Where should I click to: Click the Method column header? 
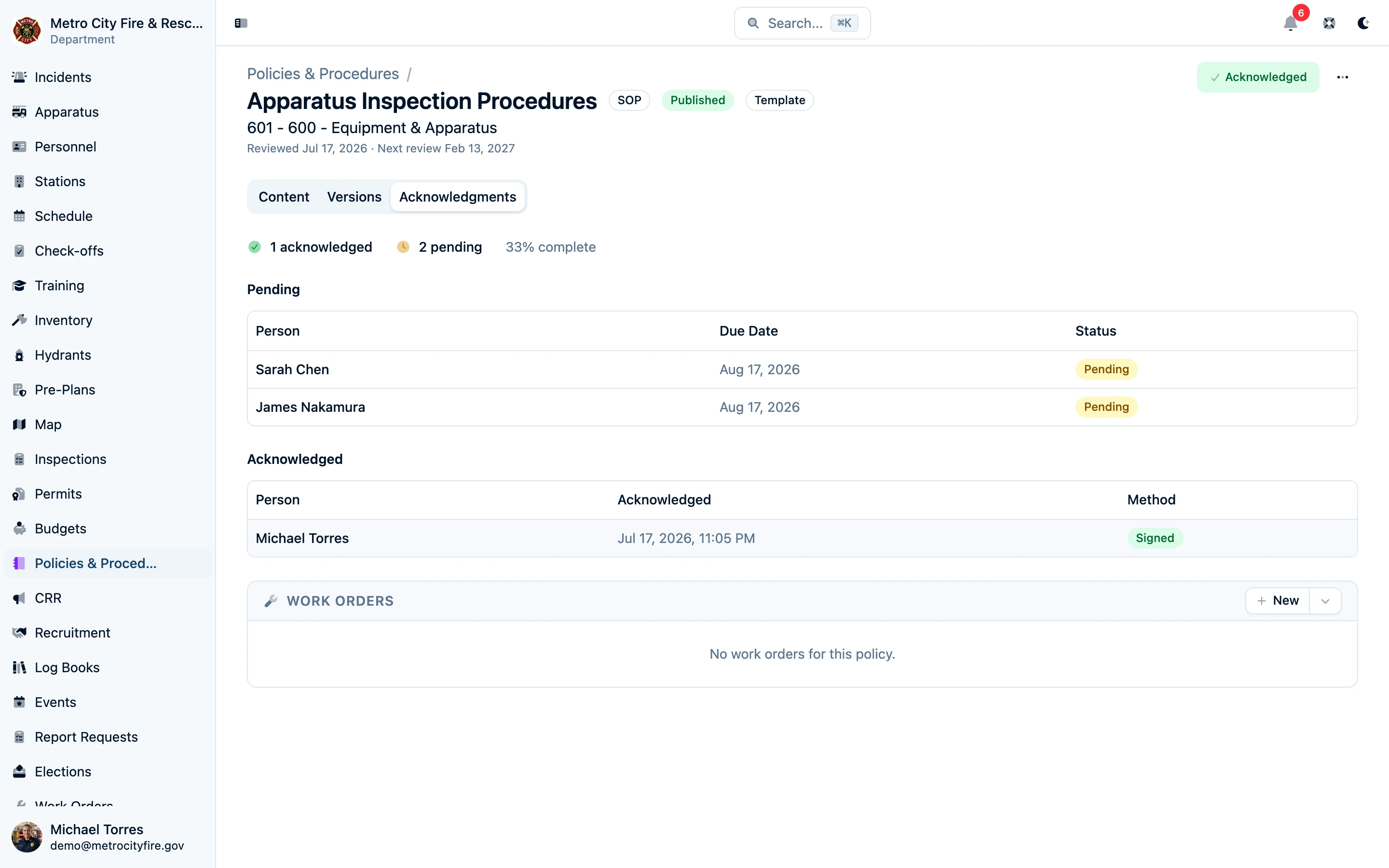point(1151,500)
